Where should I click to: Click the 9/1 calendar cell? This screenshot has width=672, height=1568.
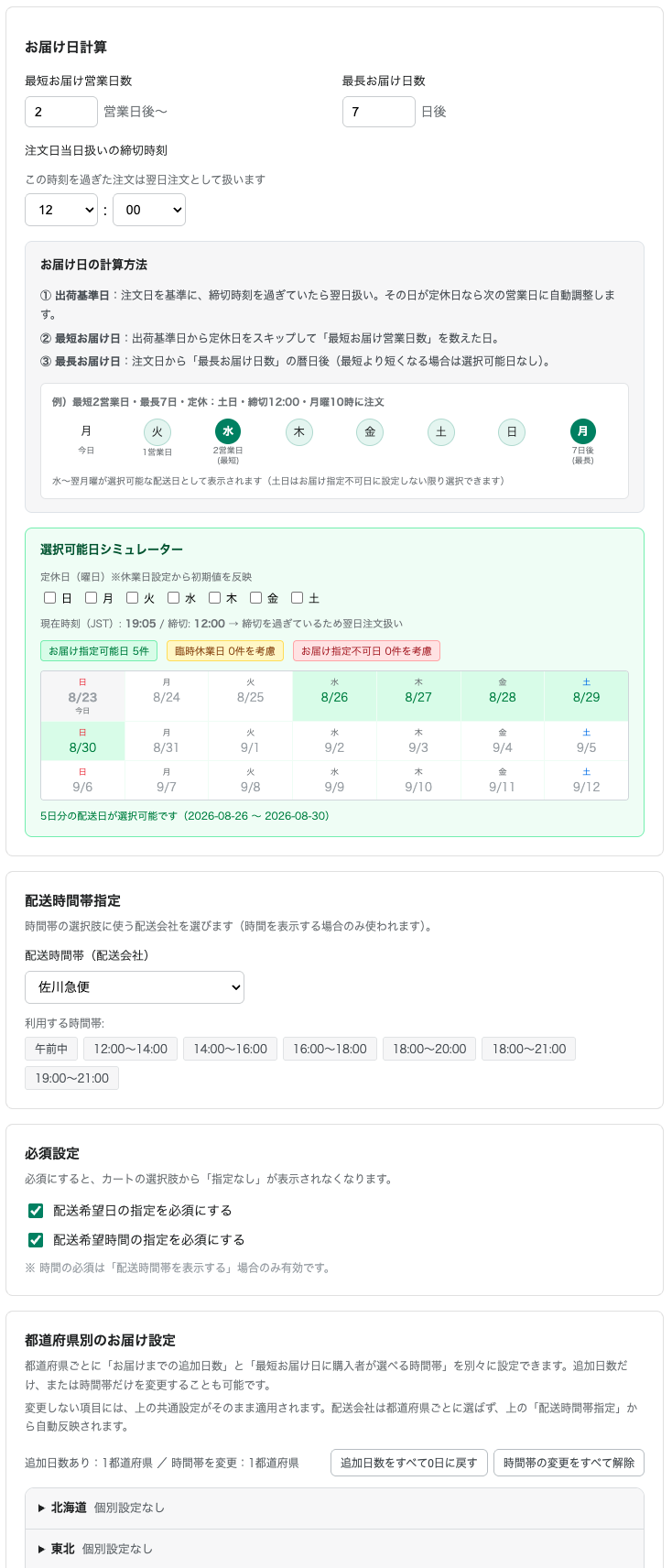tap(250, 741)
